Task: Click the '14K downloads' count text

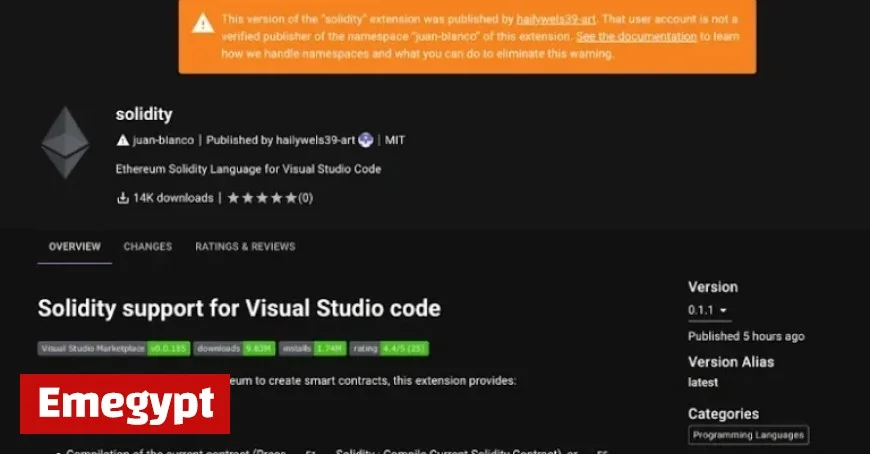Action: point(173,198)
